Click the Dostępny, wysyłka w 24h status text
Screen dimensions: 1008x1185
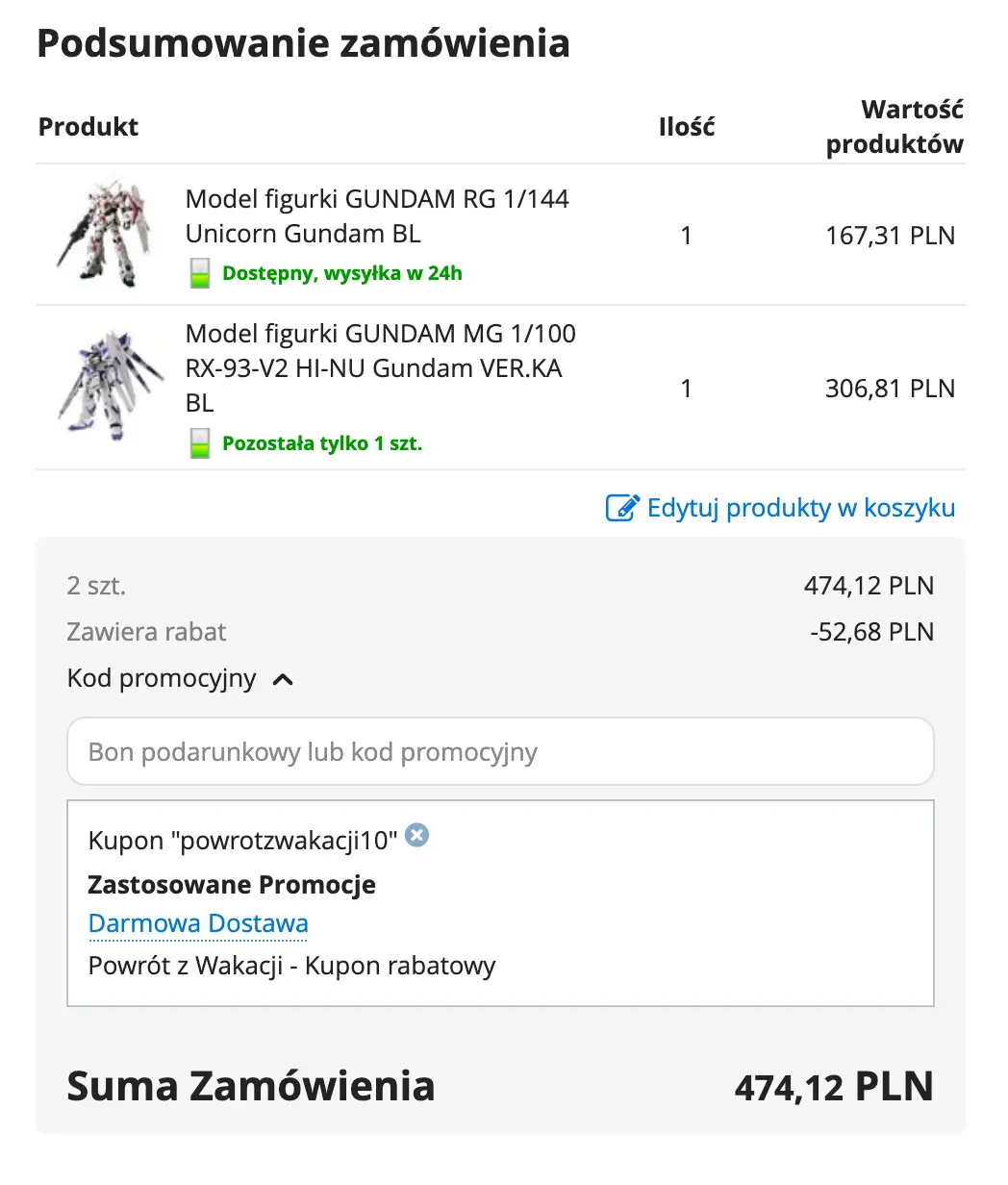click(x=341, y=273)
